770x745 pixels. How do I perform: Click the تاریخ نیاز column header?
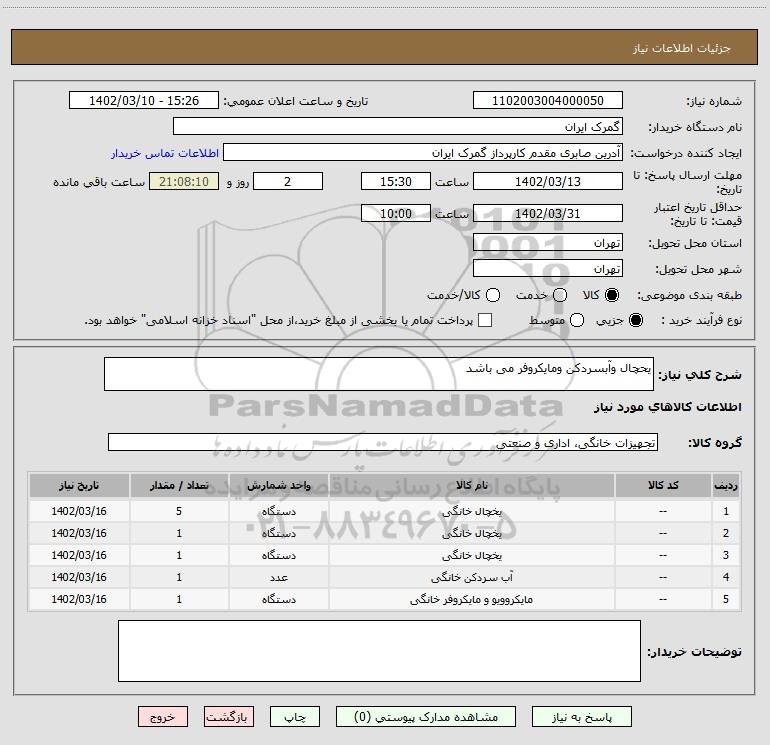click(79, 486)
